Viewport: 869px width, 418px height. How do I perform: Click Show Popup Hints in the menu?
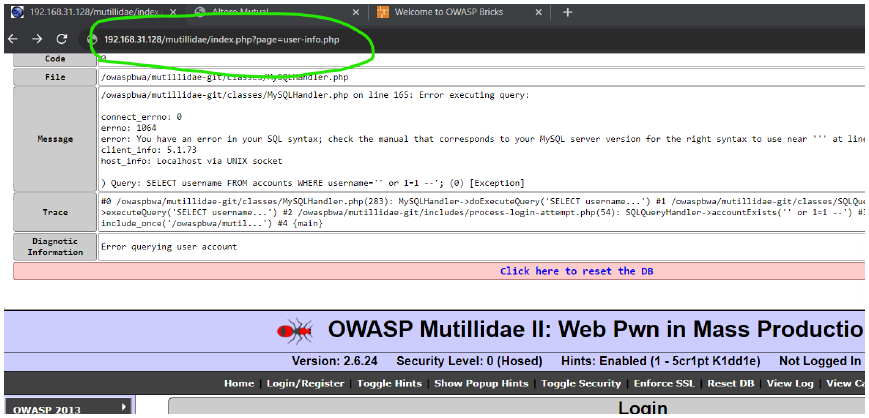click(481, 384)
